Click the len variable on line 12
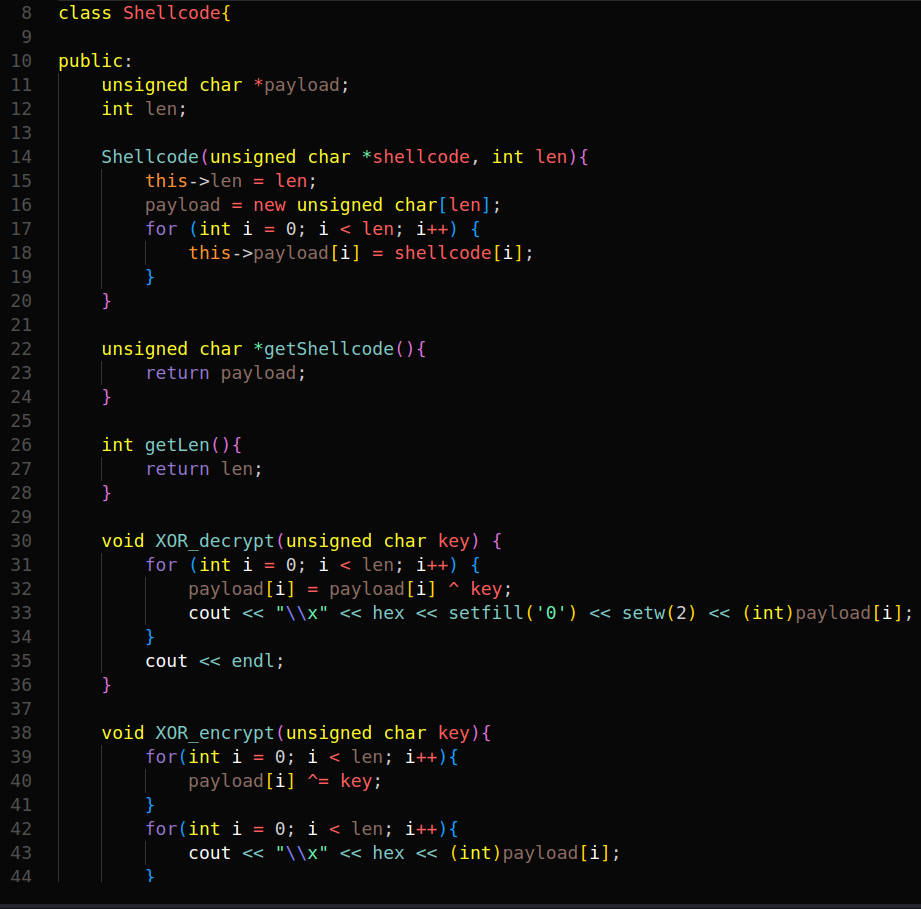This screenshot has height=909, width=921. (x=160, y=108)
